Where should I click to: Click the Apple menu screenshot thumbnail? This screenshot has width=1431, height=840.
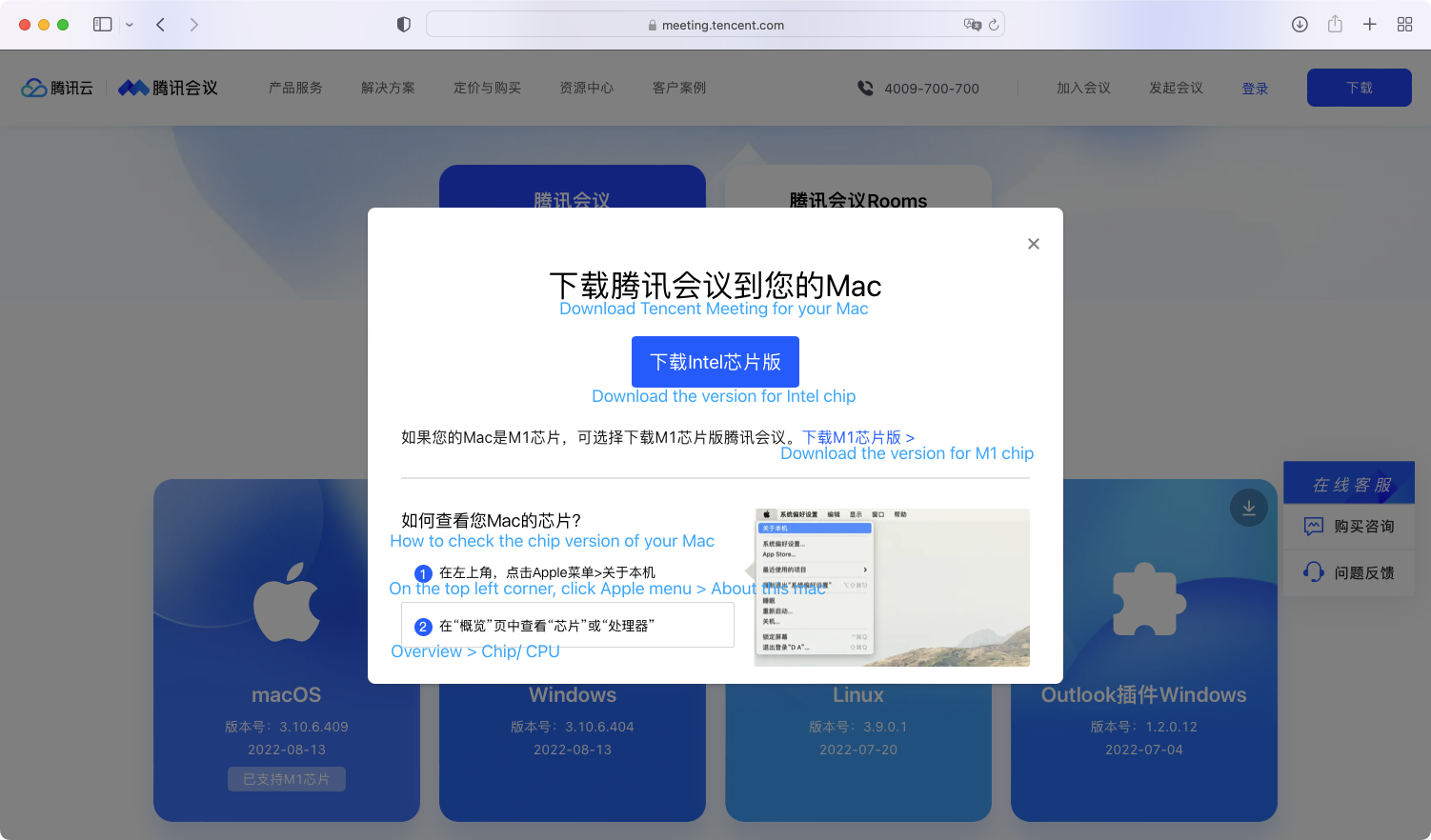click(892, 588)
